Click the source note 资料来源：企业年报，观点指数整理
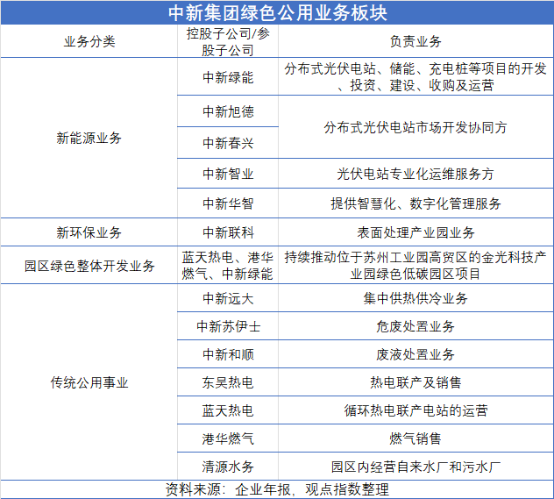554x499 pixels. (277, 489)
